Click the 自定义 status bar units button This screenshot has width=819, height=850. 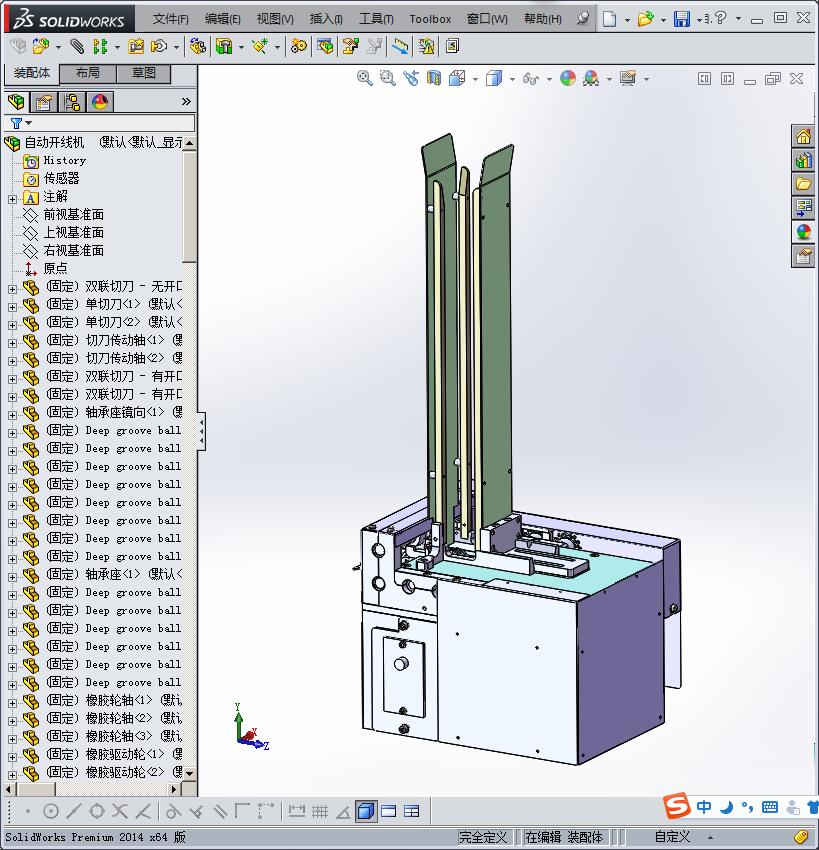point(672,837)
